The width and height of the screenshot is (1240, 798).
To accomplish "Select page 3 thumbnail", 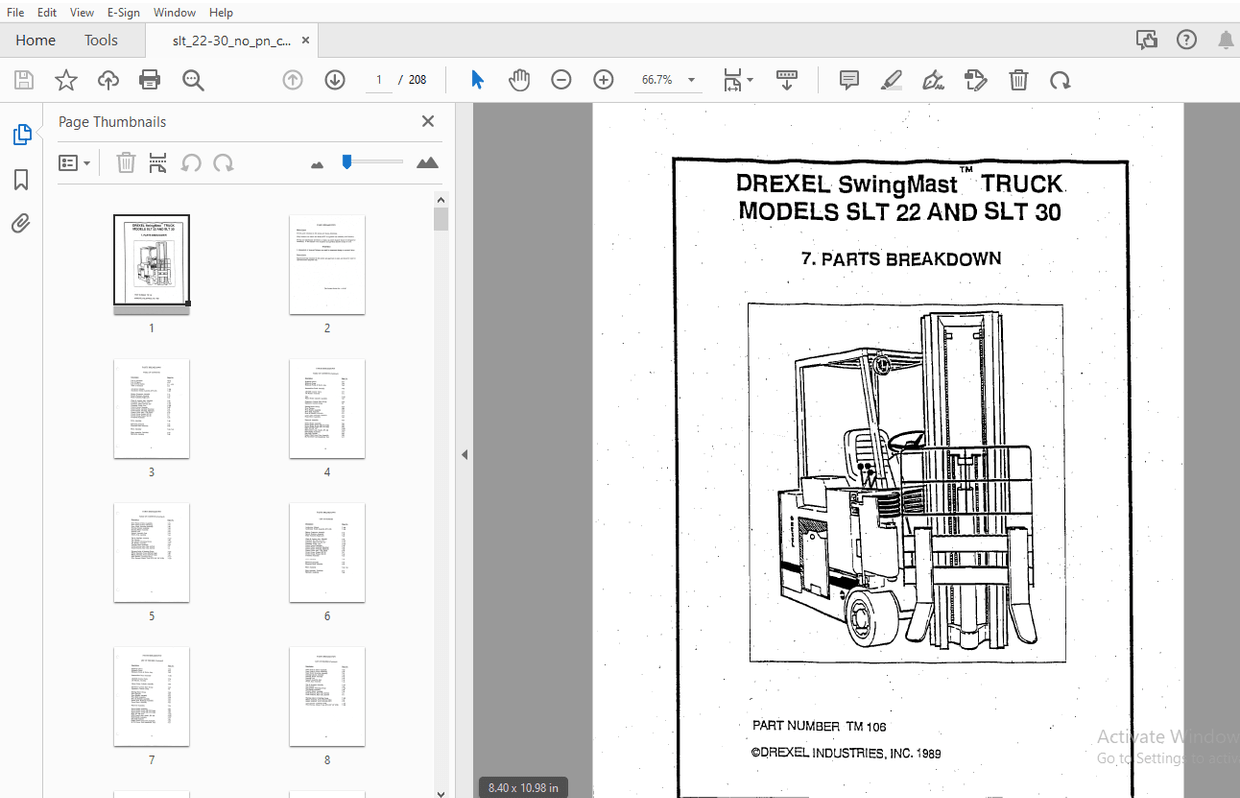I will (151, 408).
